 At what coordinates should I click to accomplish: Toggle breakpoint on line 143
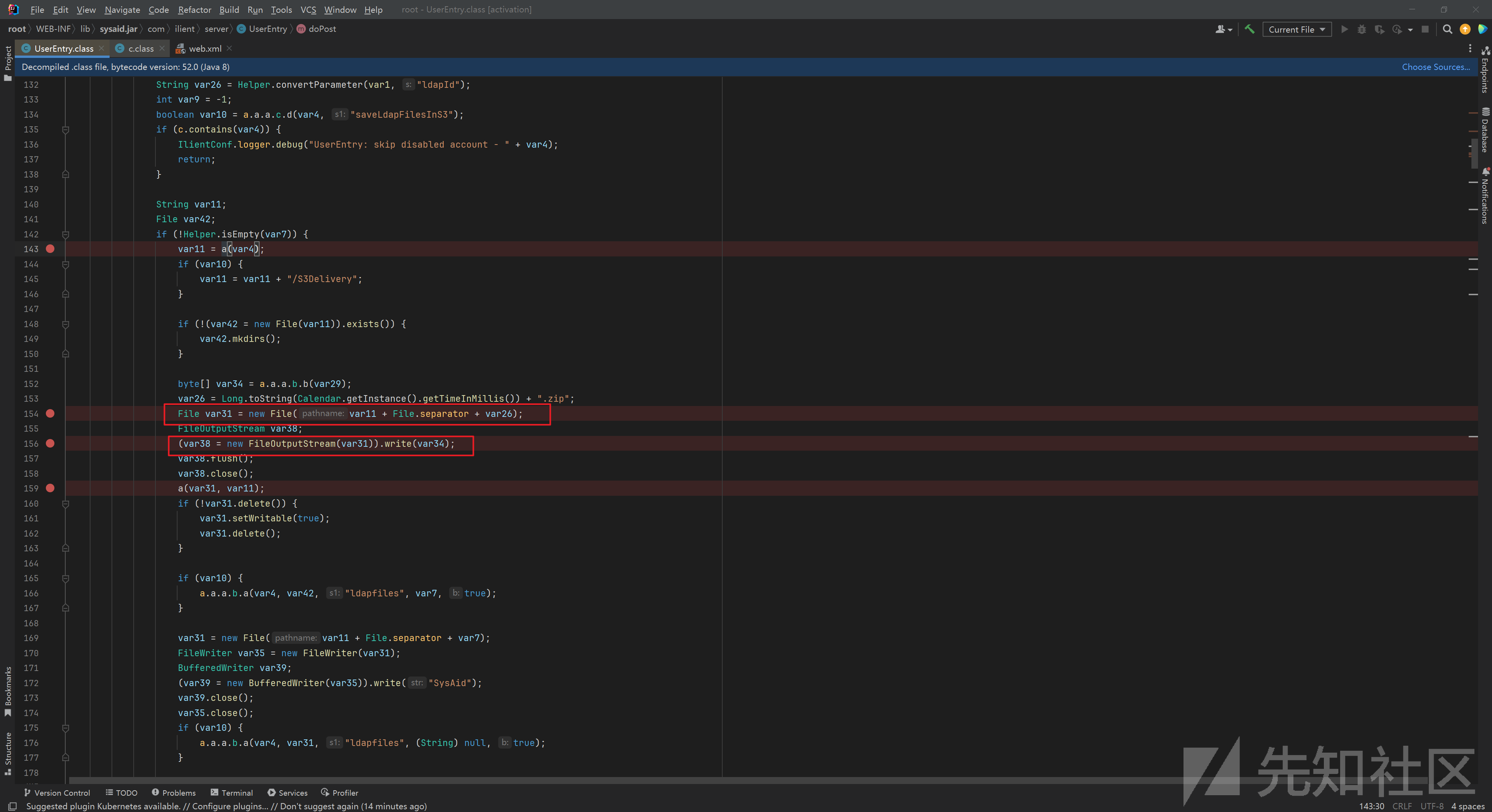click(x=51, y=249)
